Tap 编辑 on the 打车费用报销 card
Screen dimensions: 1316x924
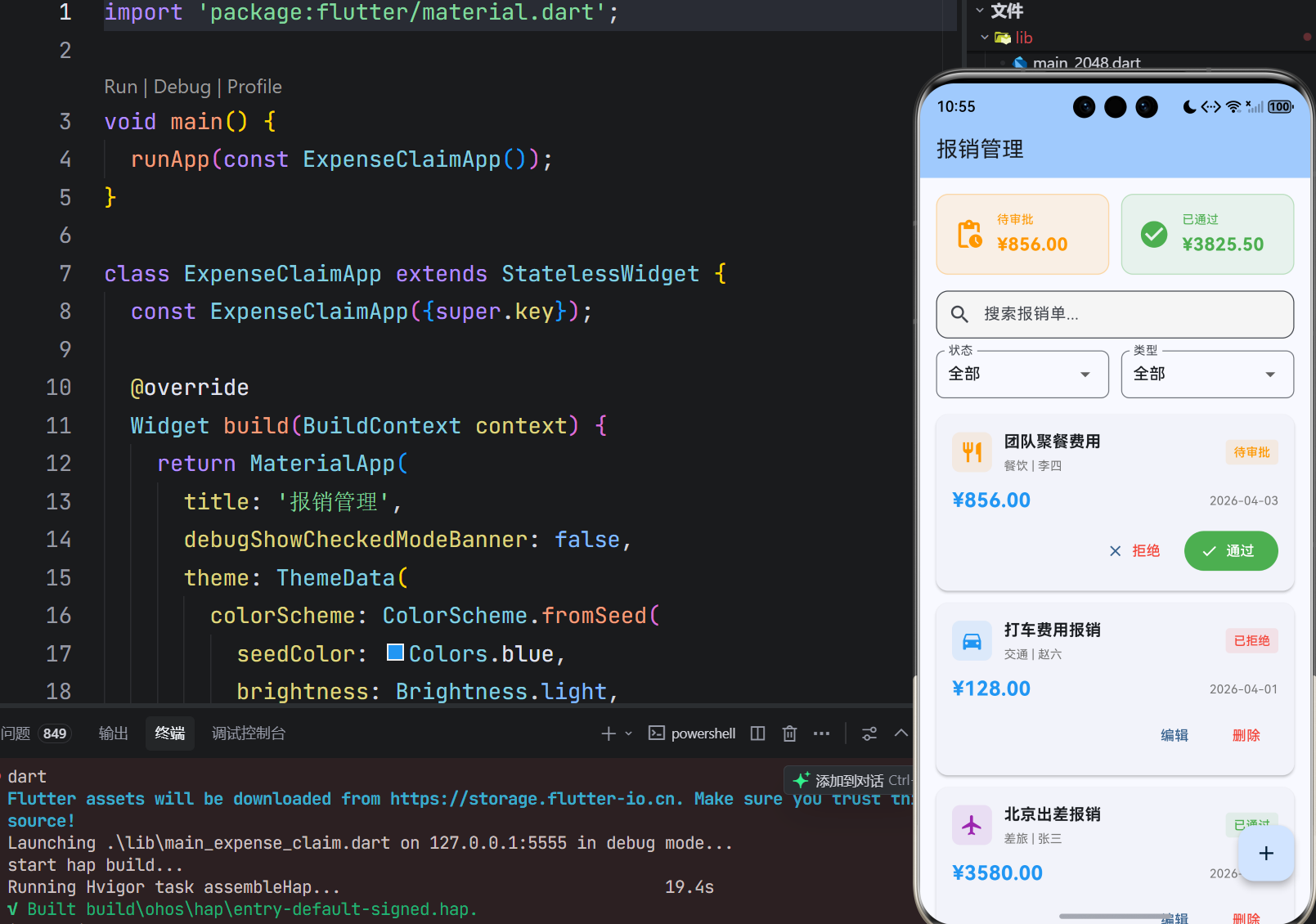[1175, 735]
